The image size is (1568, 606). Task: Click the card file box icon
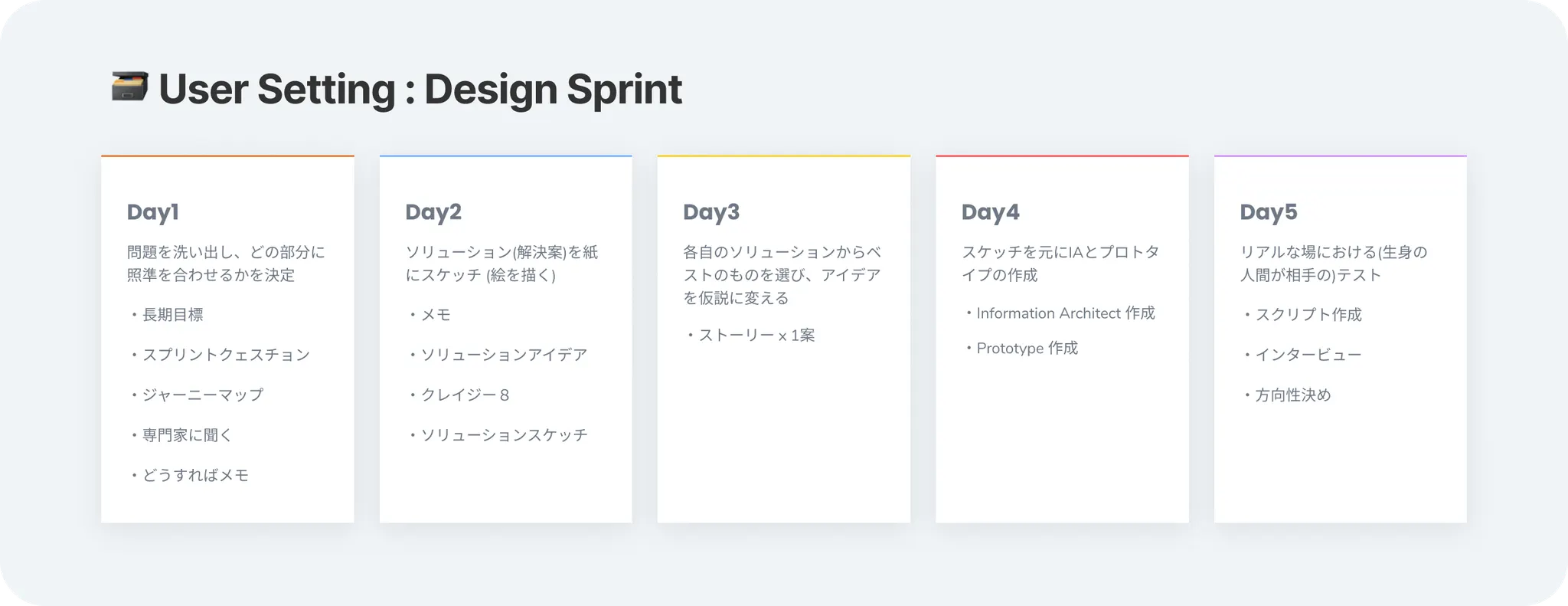pyautogui.click(x=129, y=87)
